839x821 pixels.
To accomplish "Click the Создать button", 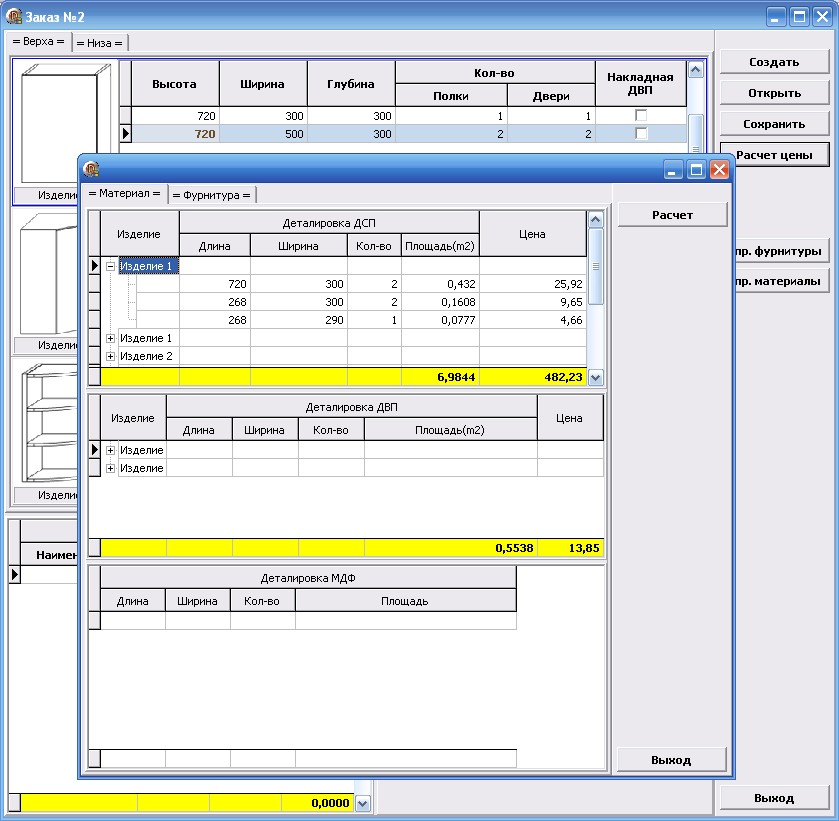I will 774,62.
